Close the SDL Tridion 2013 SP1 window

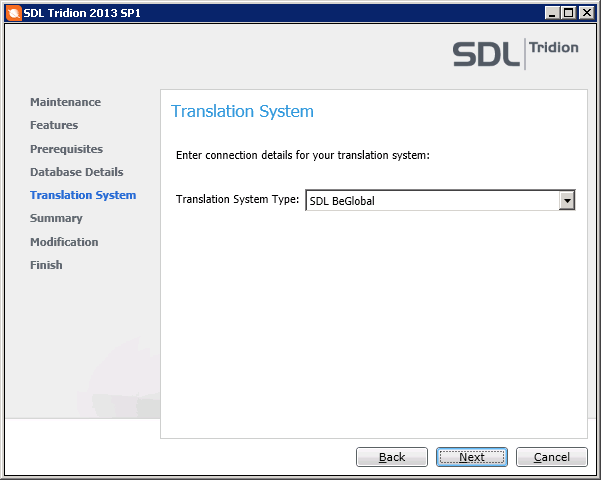click(x=586, y=12)
